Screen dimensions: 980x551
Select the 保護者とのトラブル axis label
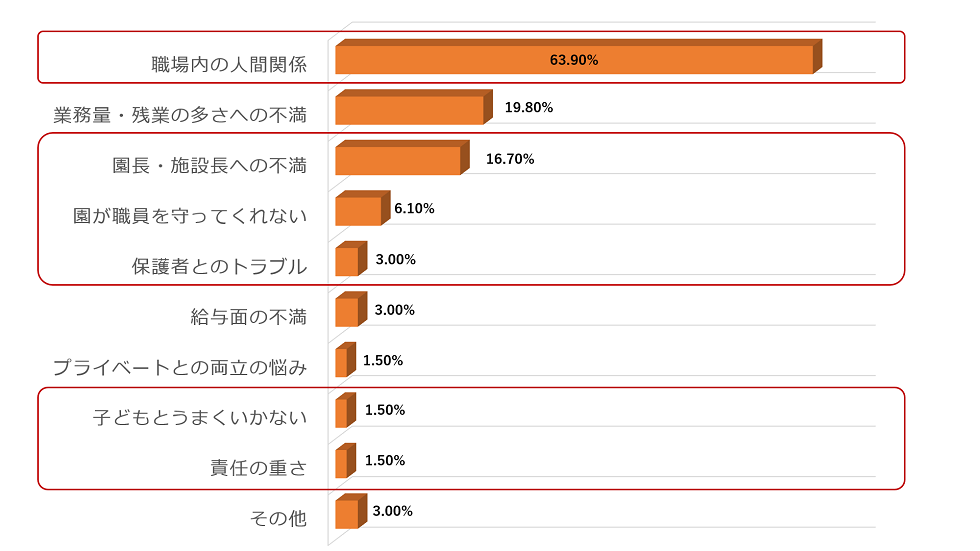click(219, 266)
